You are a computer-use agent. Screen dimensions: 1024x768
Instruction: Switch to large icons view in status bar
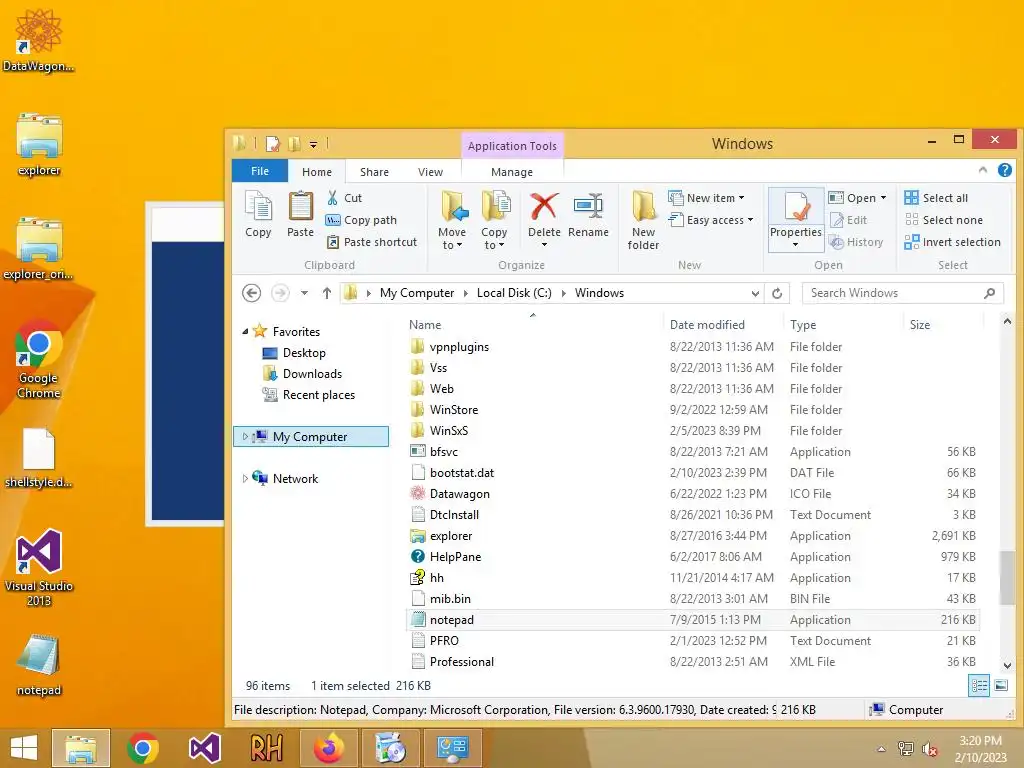point(1001,686)
